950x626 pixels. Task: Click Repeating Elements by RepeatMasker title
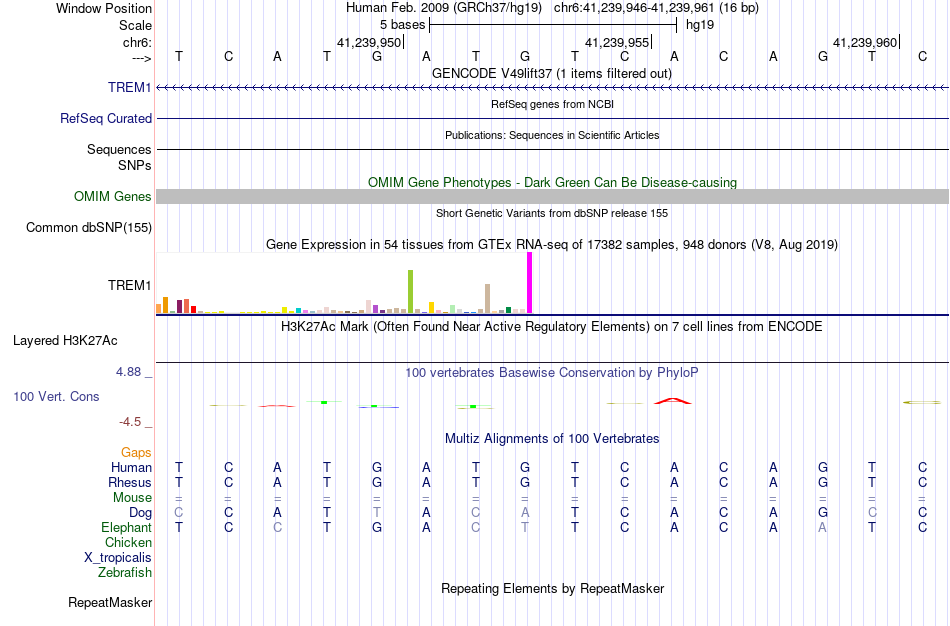coord(553,589)
